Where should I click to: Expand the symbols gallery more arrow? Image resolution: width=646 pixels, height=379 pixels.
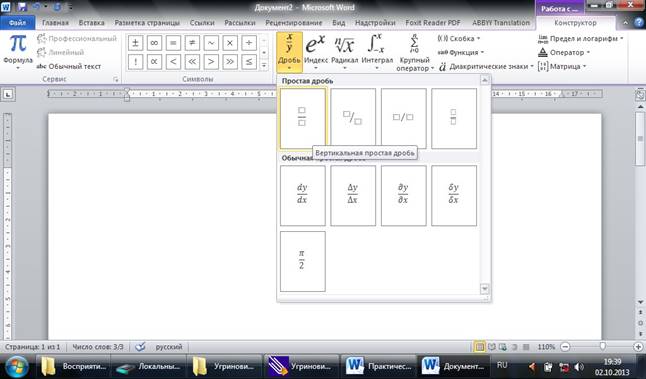(x=264, y=65)
